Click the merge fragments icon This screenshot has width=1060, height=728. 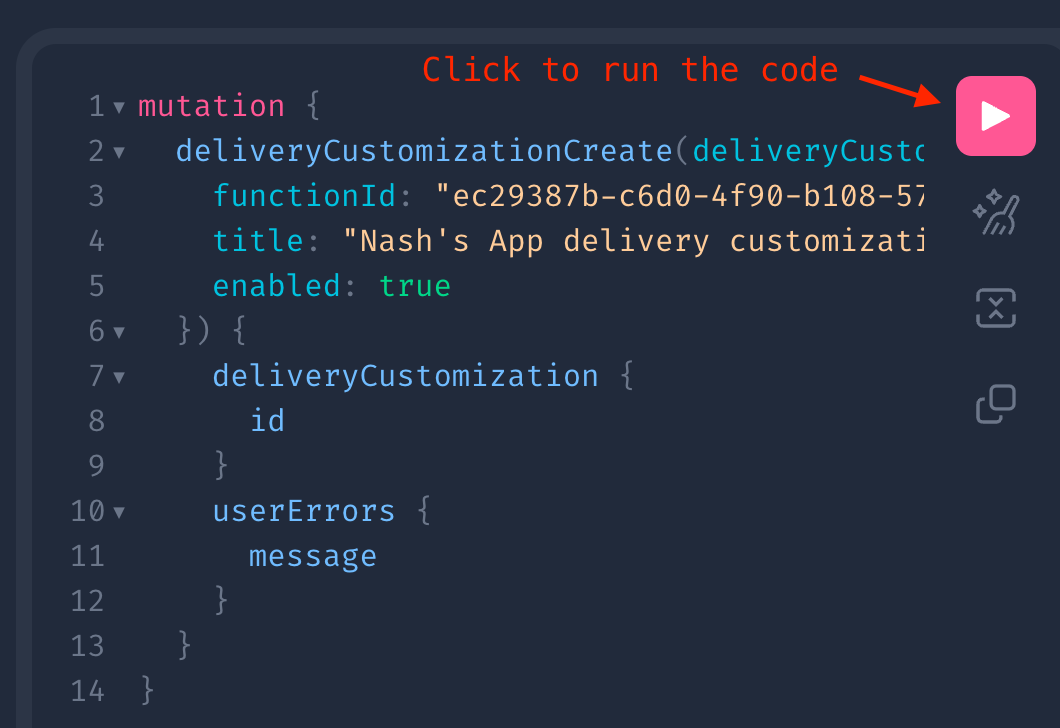pyautogui.click(x=996, y=308)
